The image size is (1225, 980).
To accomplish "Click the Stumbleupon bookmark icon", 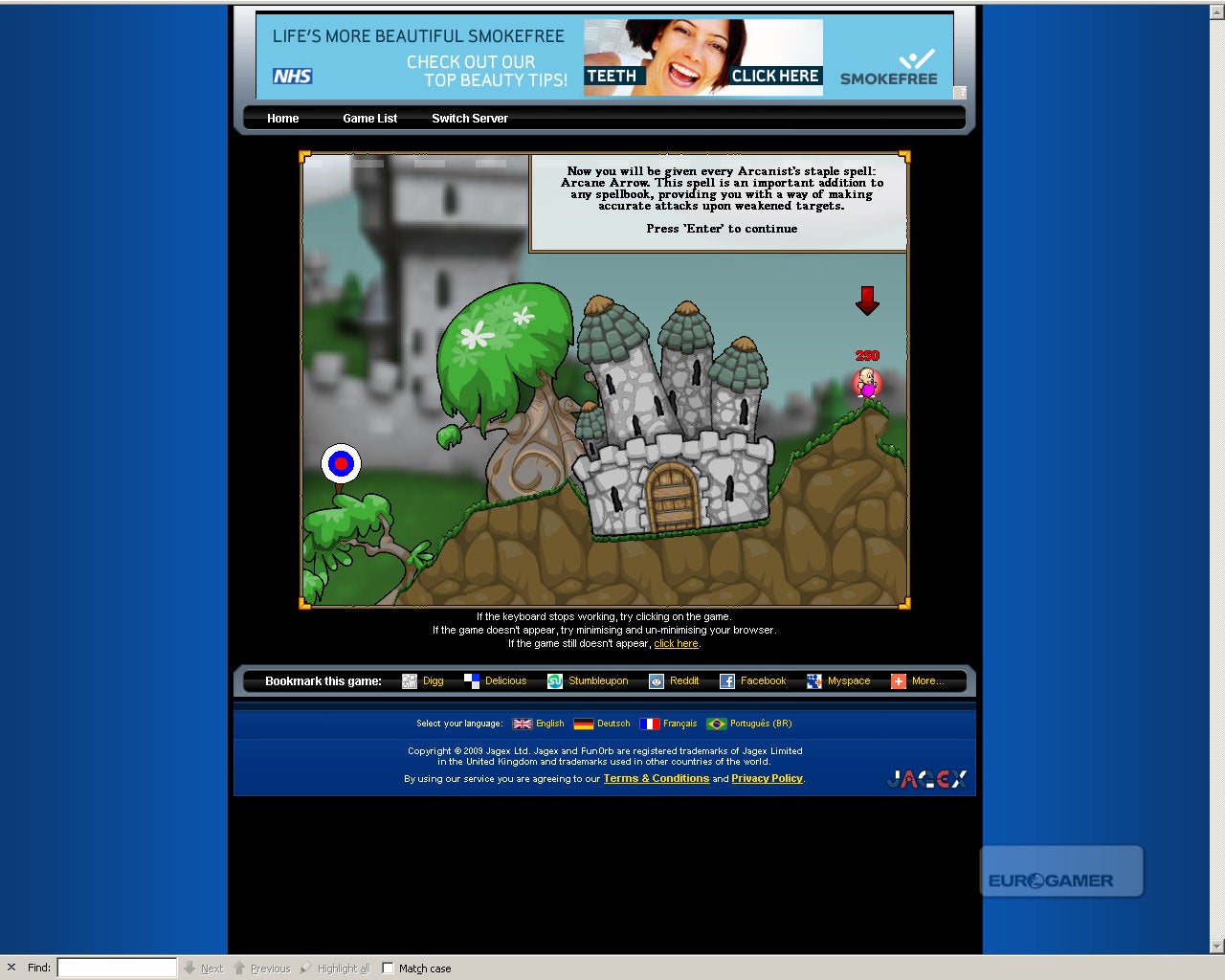I will coord(555,681).
